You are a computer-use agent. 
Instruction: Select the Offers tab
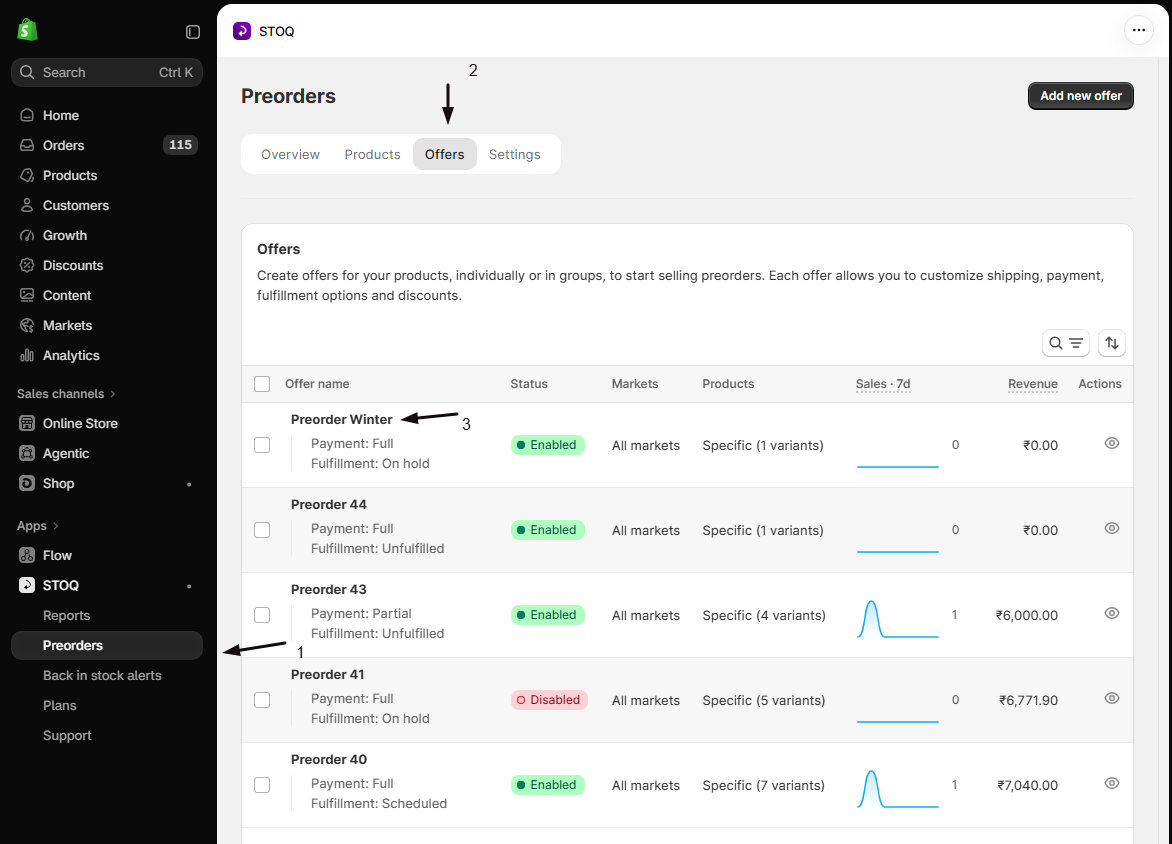coord(445,154)
